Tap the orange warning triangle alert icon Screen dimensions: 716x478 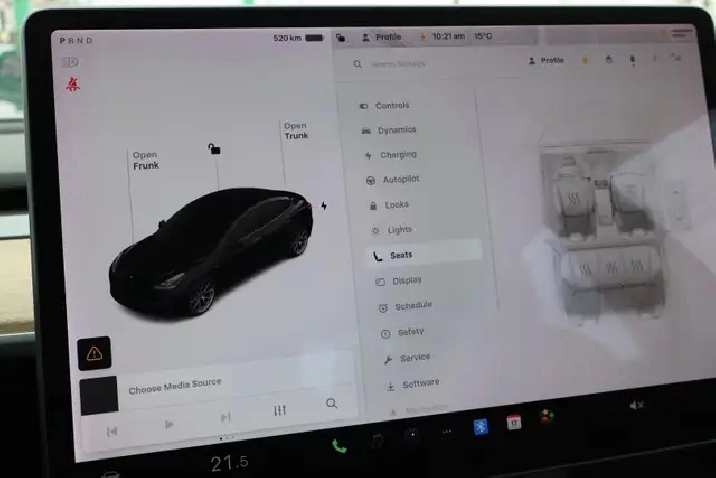95,353
